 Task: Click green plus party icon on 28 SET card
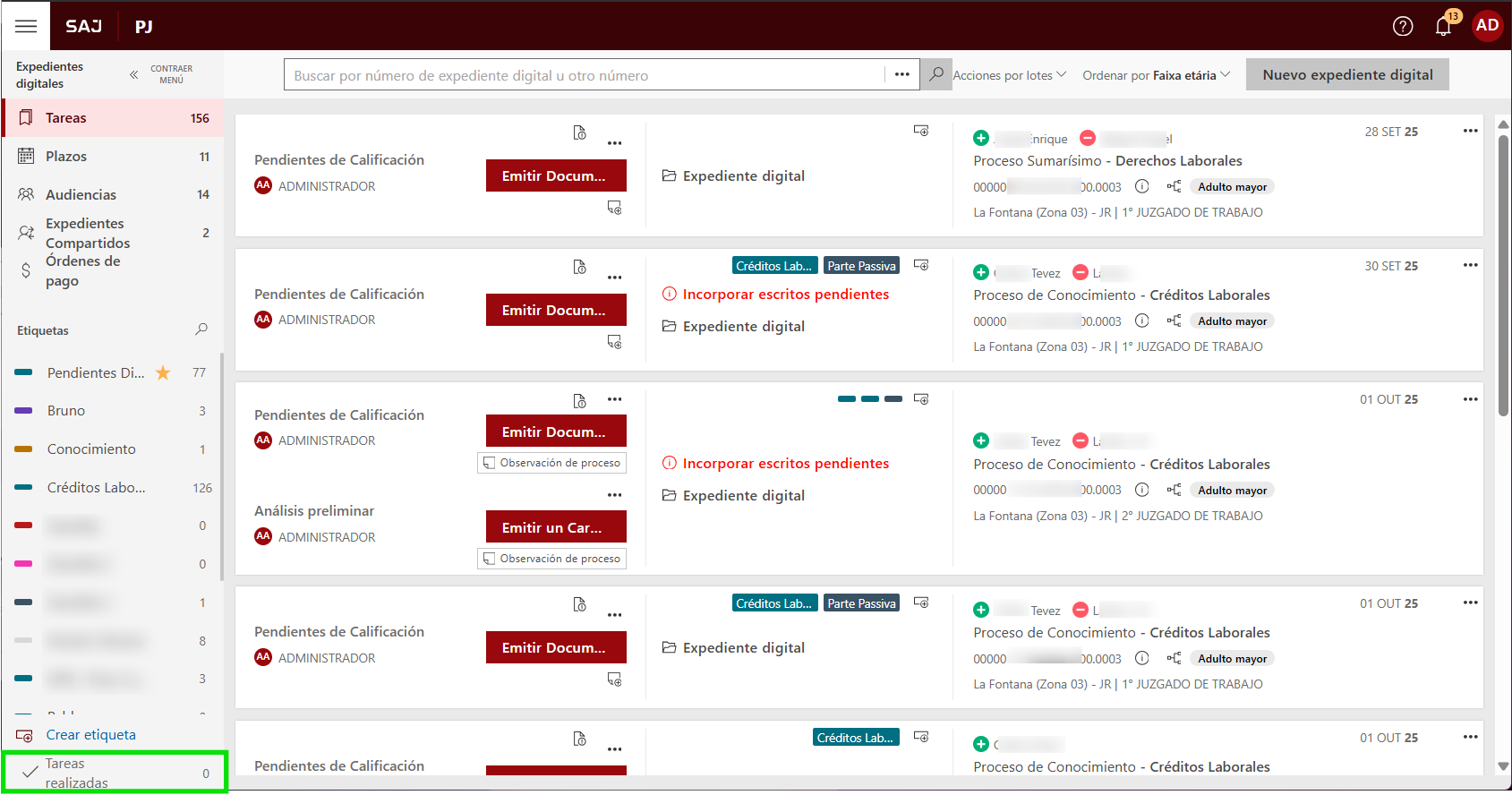(x=981, y=138)
